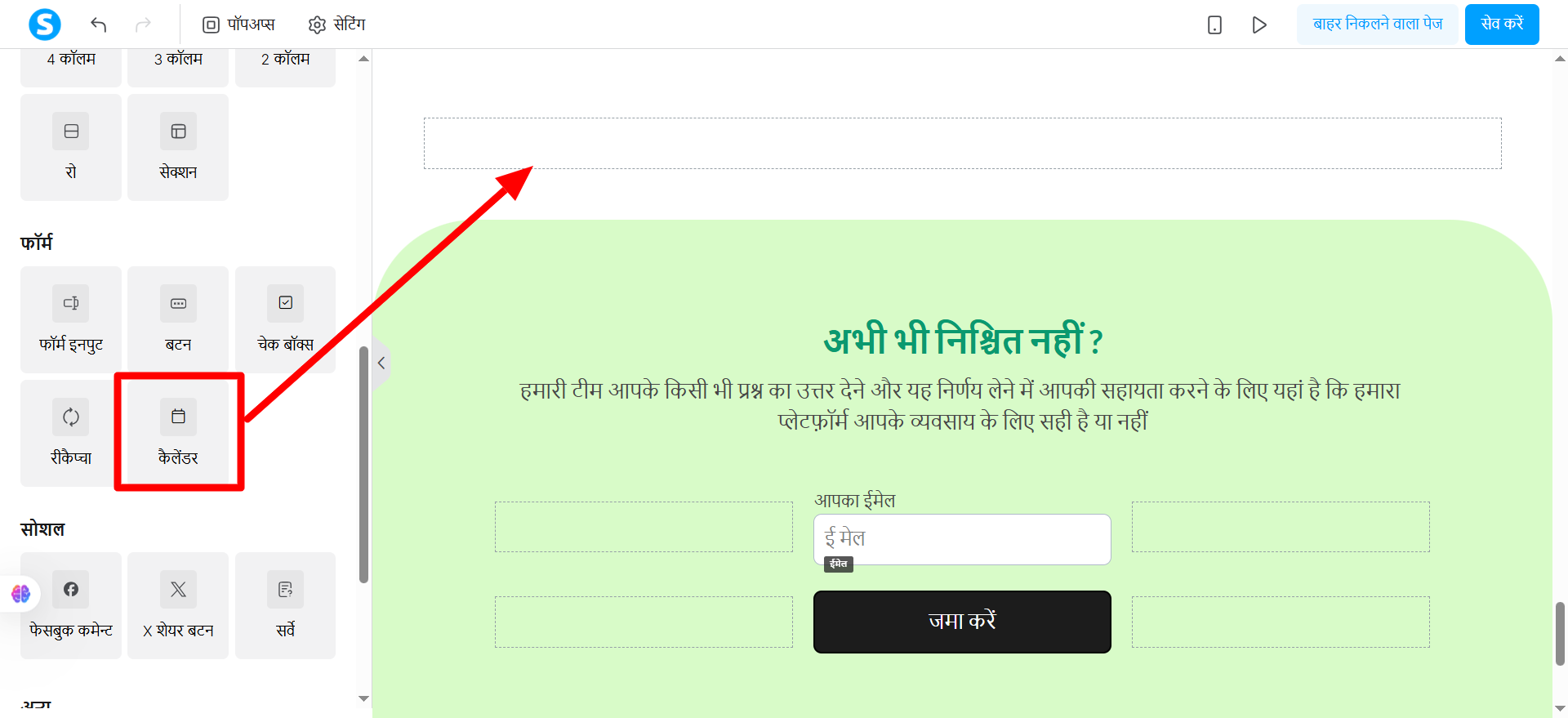Select the सेक्शन layout element
This screenshot has height=718, width=1568.
click(178, 147)
